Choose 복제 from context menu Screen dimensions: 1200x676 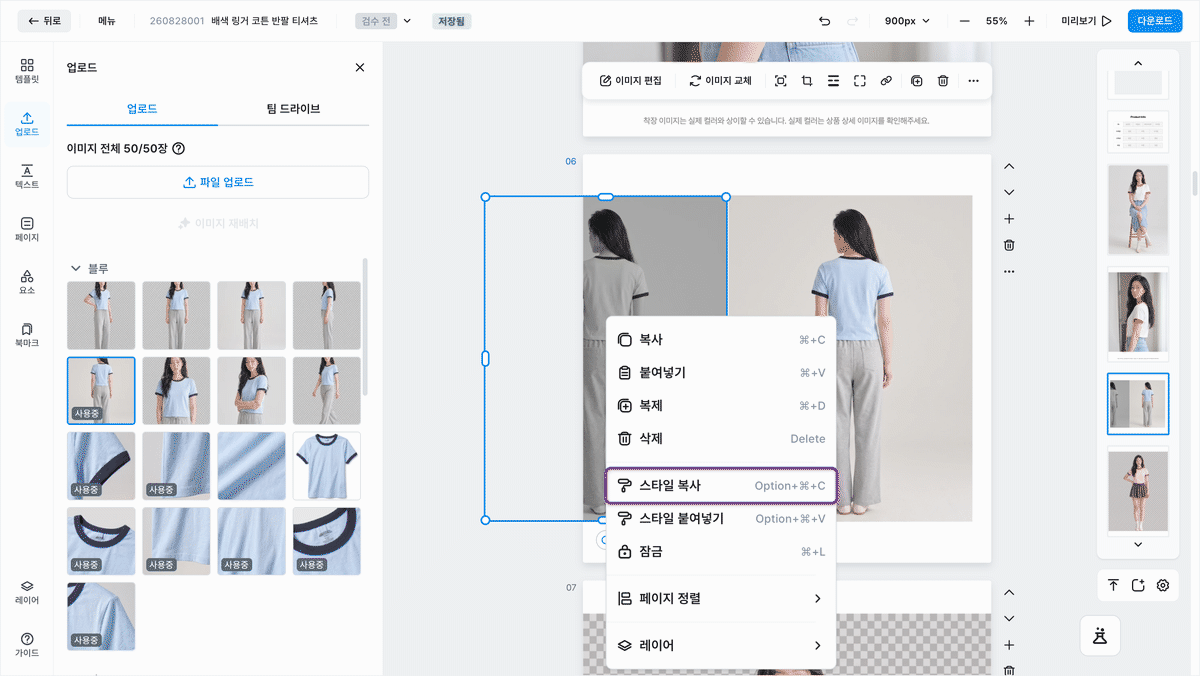(720, 405)
